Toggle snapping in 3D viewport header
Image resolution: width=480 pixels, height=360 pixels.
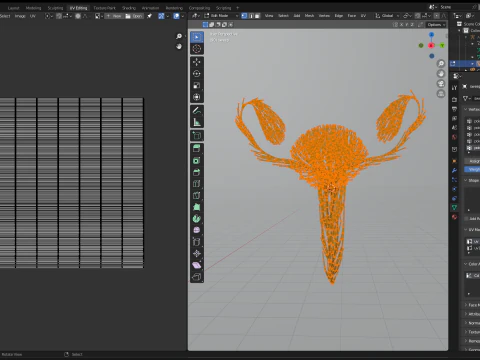coord(418,16)
